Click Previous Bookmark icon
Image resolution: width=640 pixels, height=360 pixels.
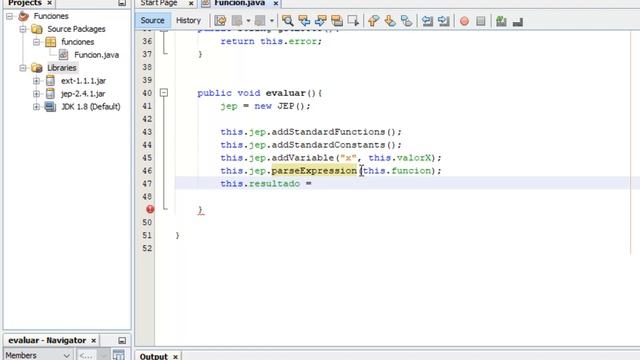tap(373, 20)
